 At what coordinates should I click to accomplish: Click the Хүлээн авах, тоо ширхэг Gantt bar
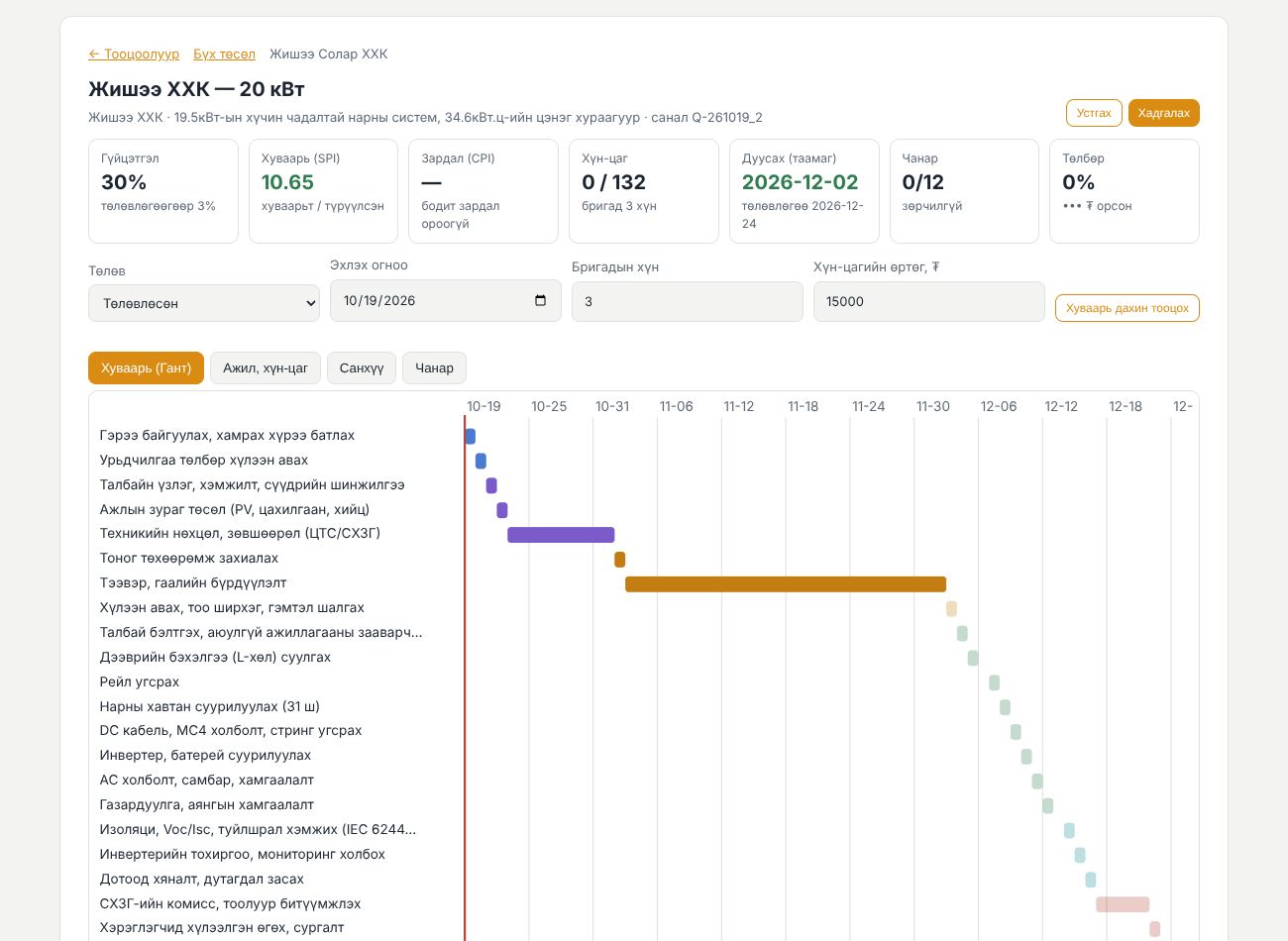coord(951,608)
